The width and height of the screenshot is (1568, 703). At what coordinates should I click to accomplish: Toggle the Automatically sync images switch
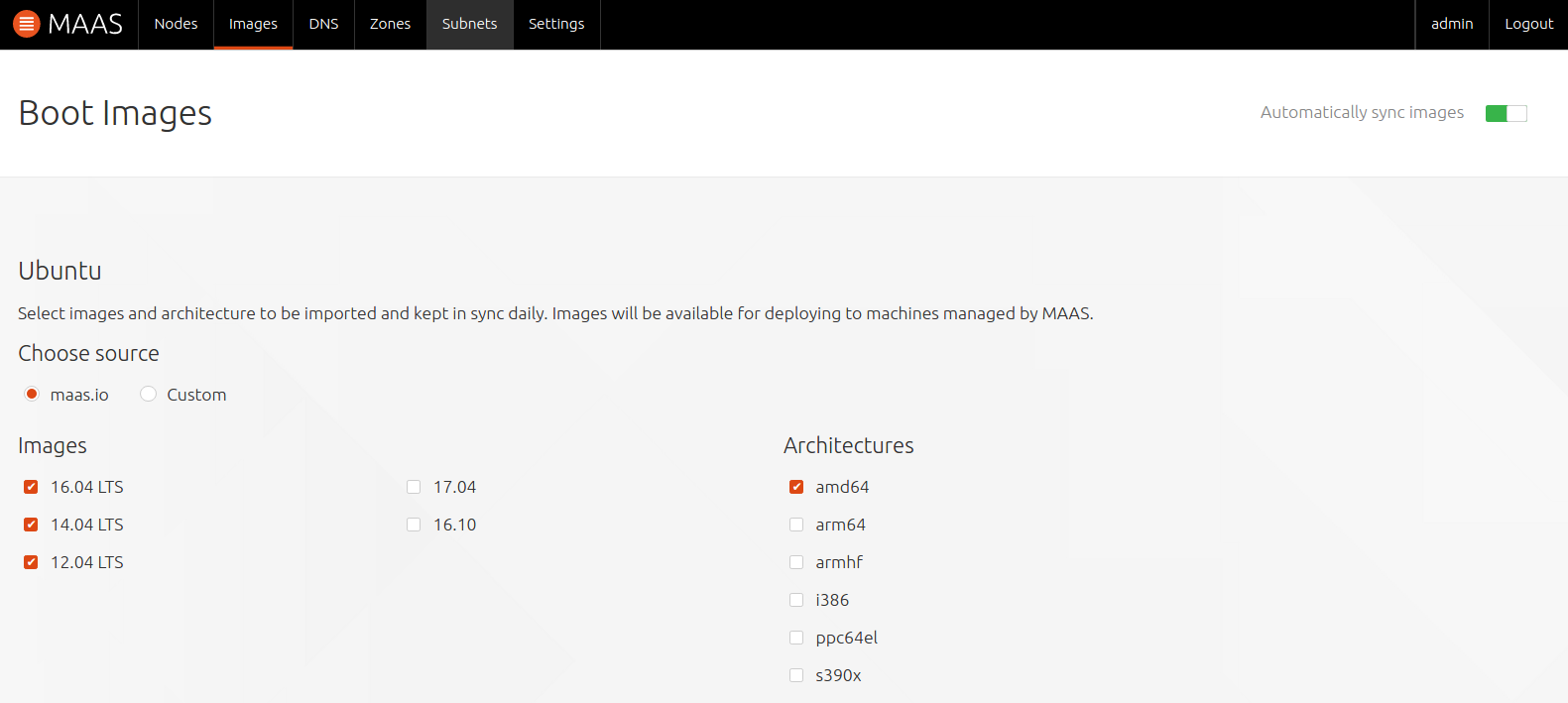[1506, 113]
